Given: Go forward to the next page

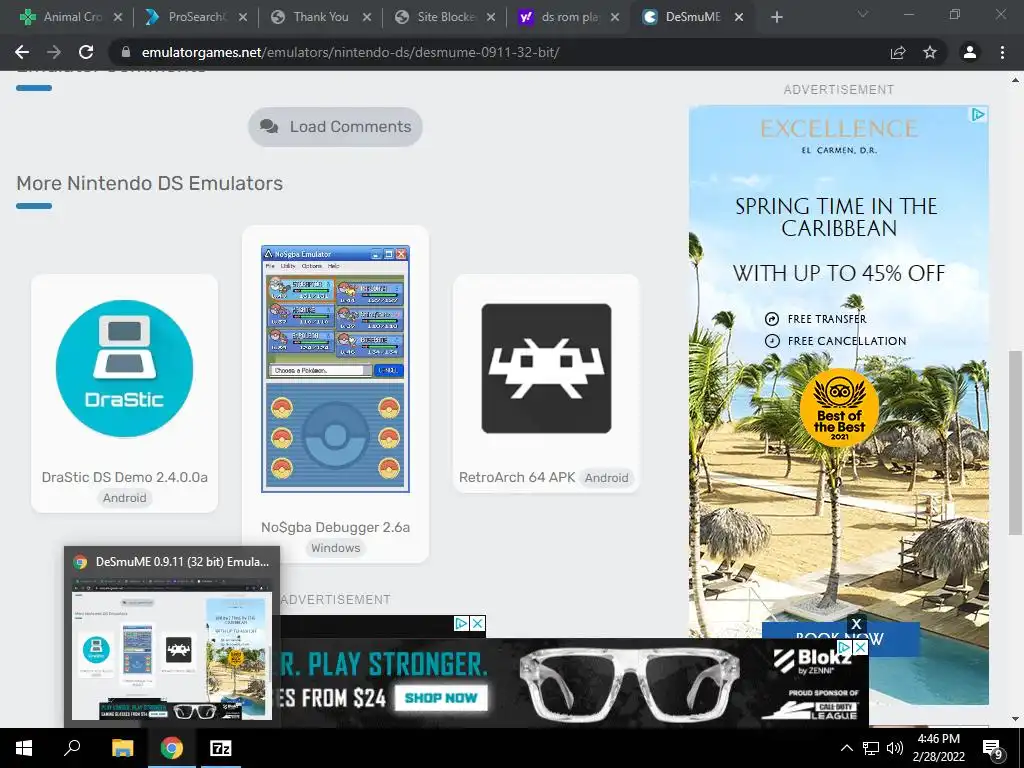Looking at the screenshot, I should [54, 52].
